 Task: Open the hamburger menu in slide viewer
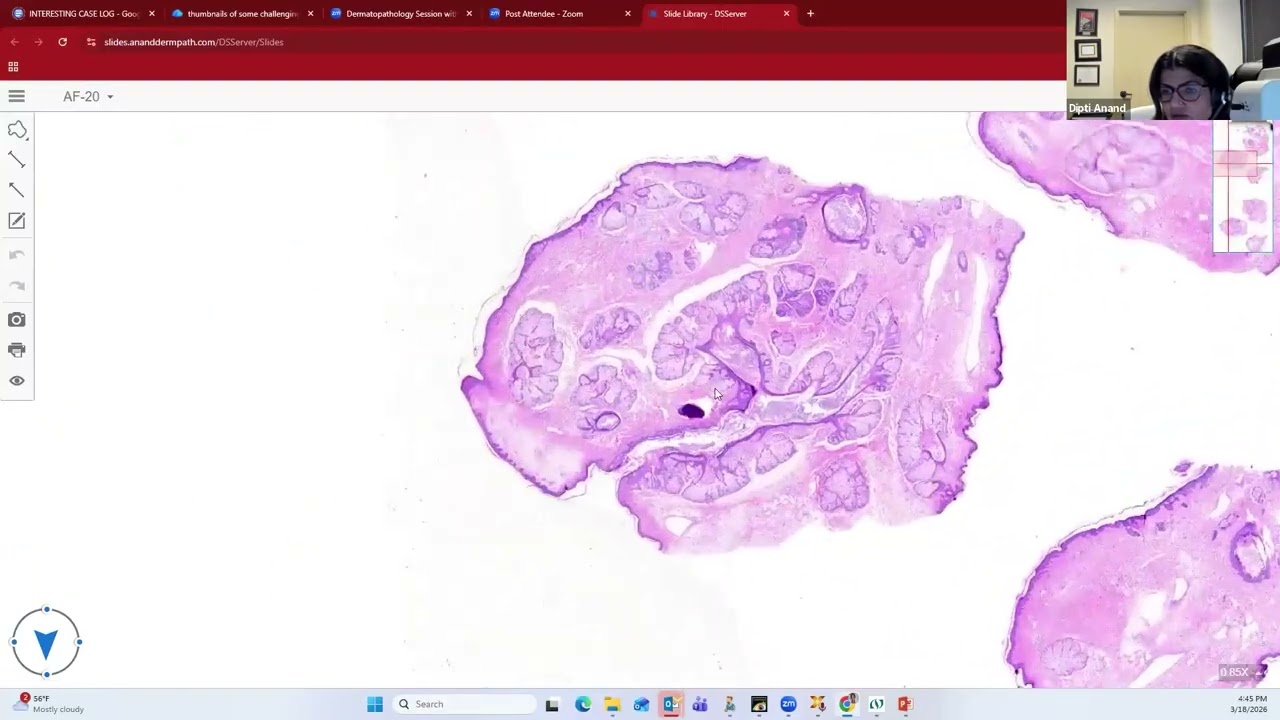tap(16, 96)
